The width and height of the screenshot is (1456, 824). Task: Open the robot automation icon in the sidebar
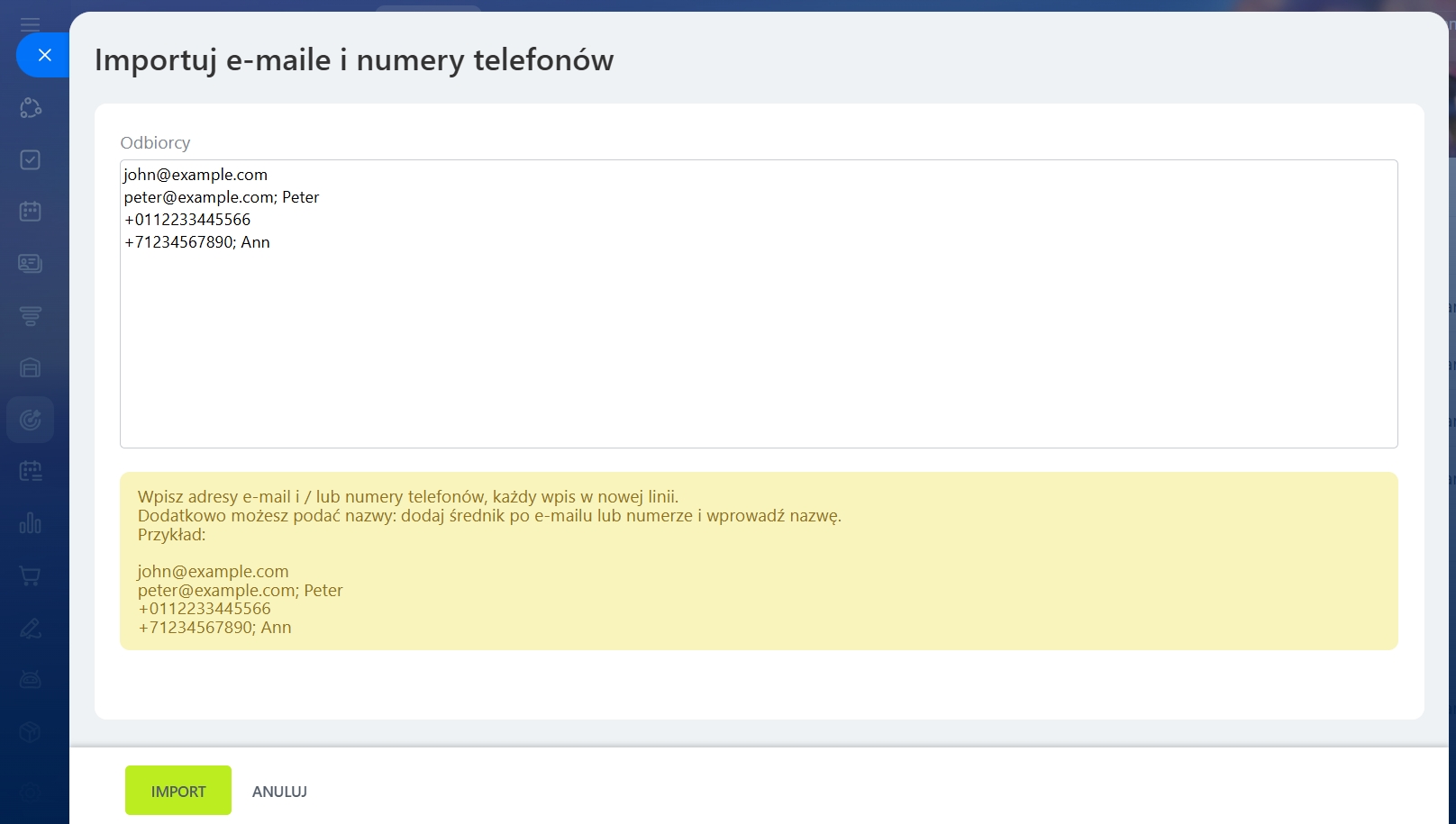pyautogui.click(x=30, y=680)
